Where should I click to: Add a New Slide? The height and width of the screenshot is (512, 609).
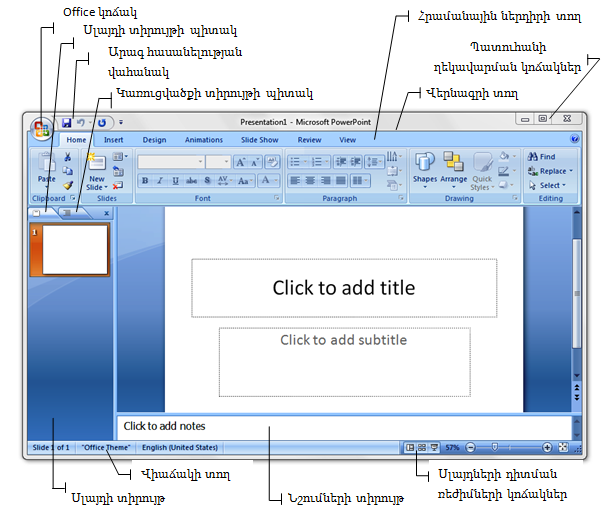(x=97, y=171)
